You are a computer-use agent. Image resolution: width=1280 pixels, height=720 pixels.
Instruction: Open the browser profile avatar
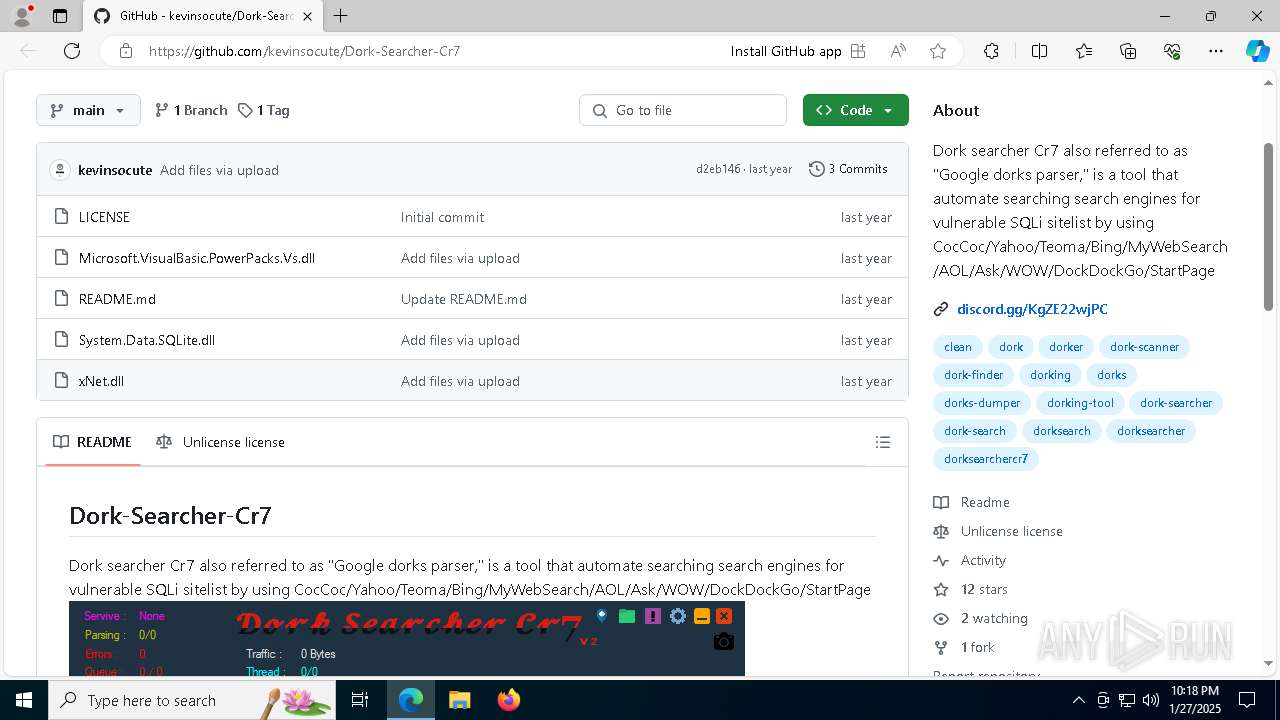22,16
